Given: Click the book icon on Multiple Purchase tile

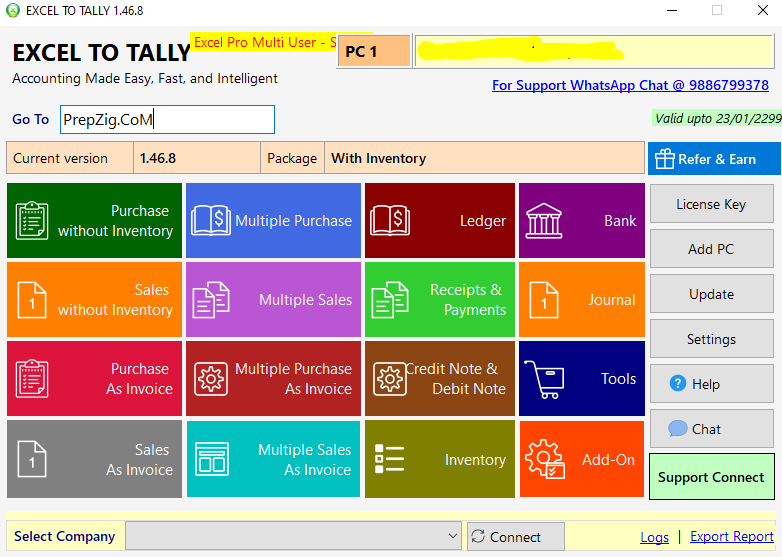Looking at the screenshot, I should [211, 220].
